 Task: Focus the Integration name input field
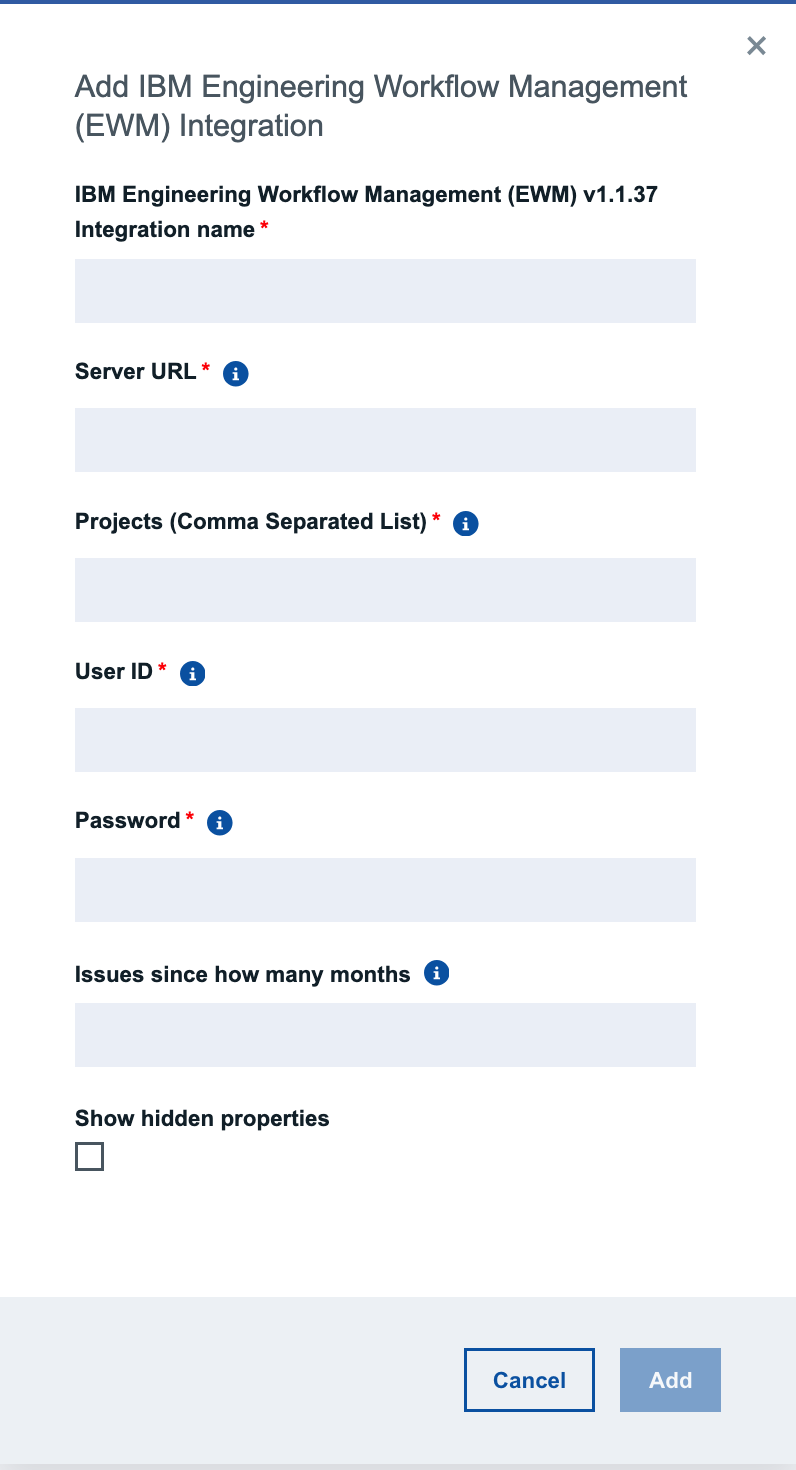[x=385, y=291]
